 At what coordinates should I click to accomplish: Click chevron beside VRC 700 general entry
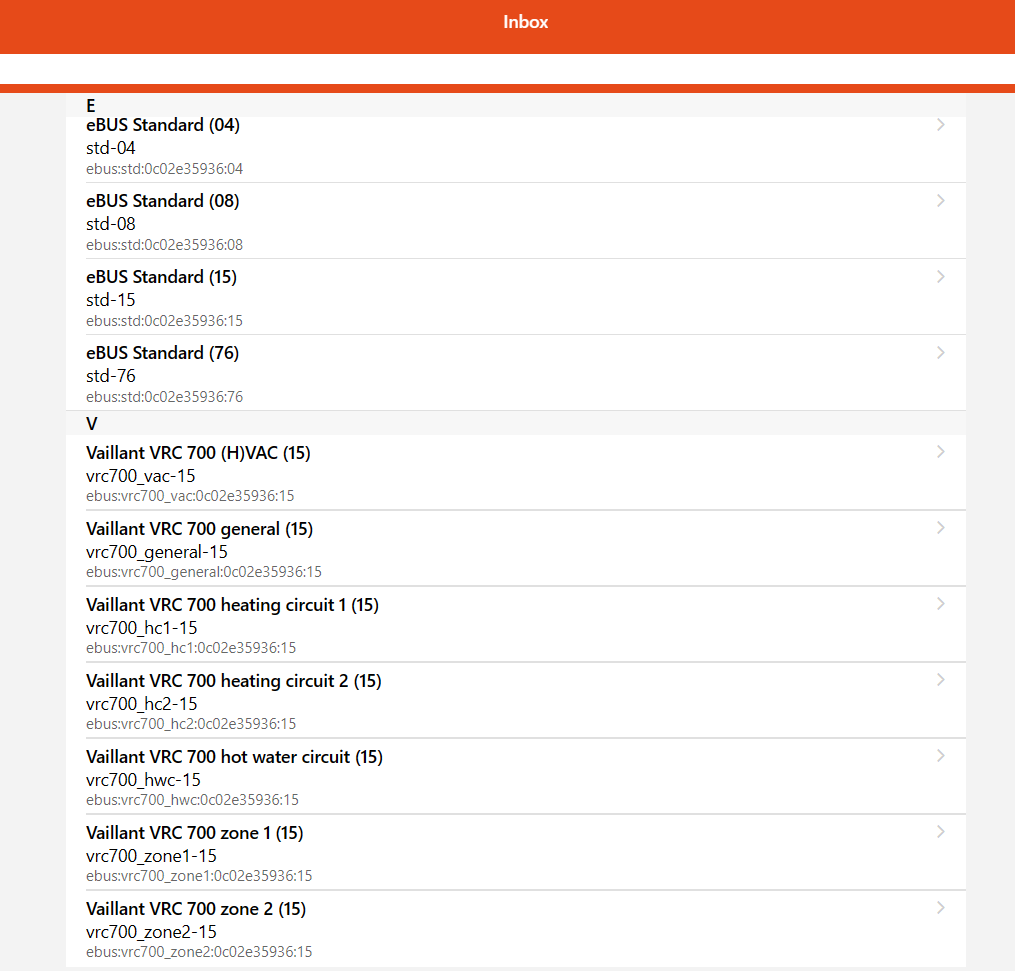pyautogui.click(x=940, y=528)
